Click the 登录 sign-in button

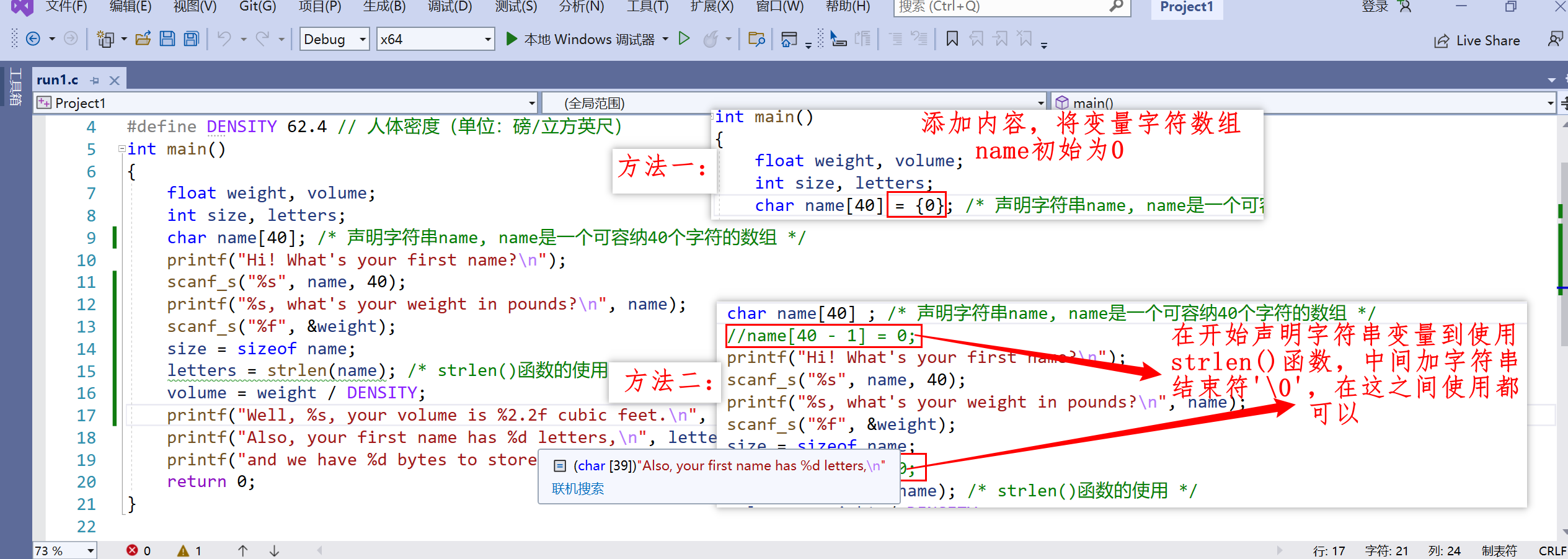coord(1375,7)
